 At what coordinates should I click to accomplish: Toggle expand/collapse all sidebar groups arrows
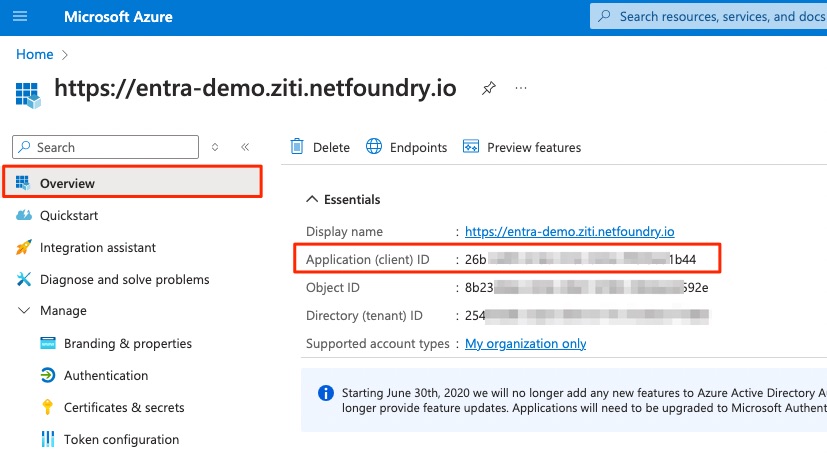215,147
